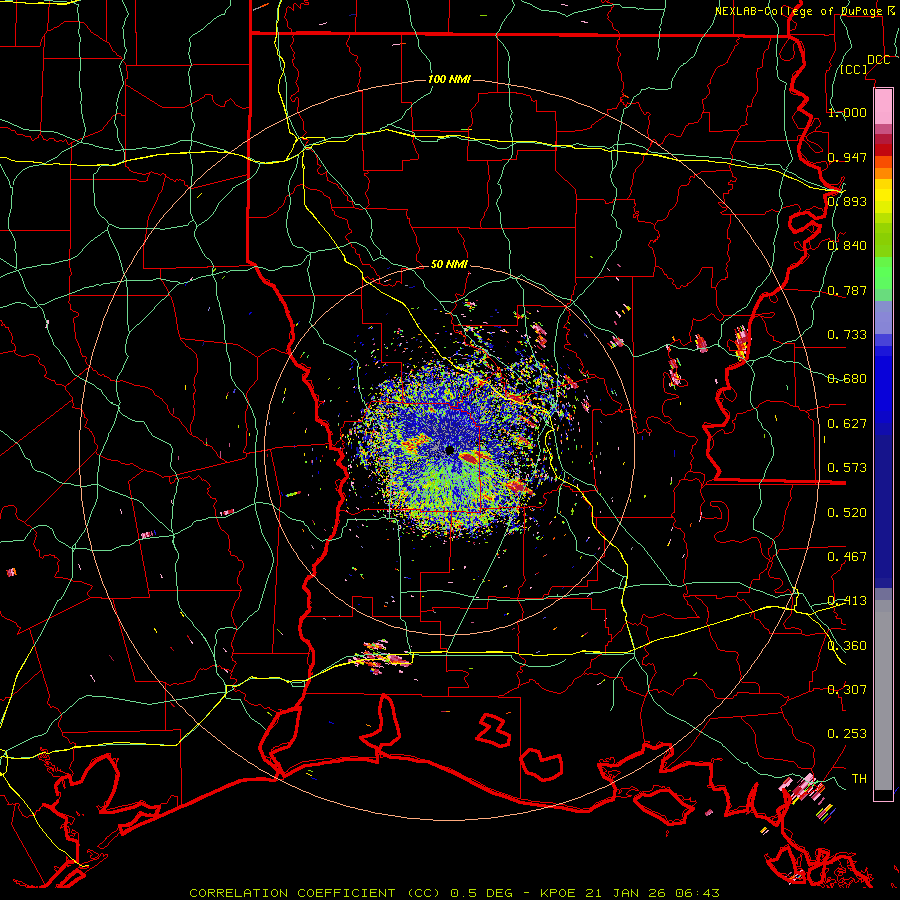Click the KPOE station identifier
Image resolution: width=900 pixels, height=900 pixels.
click(x=558, y=893)
